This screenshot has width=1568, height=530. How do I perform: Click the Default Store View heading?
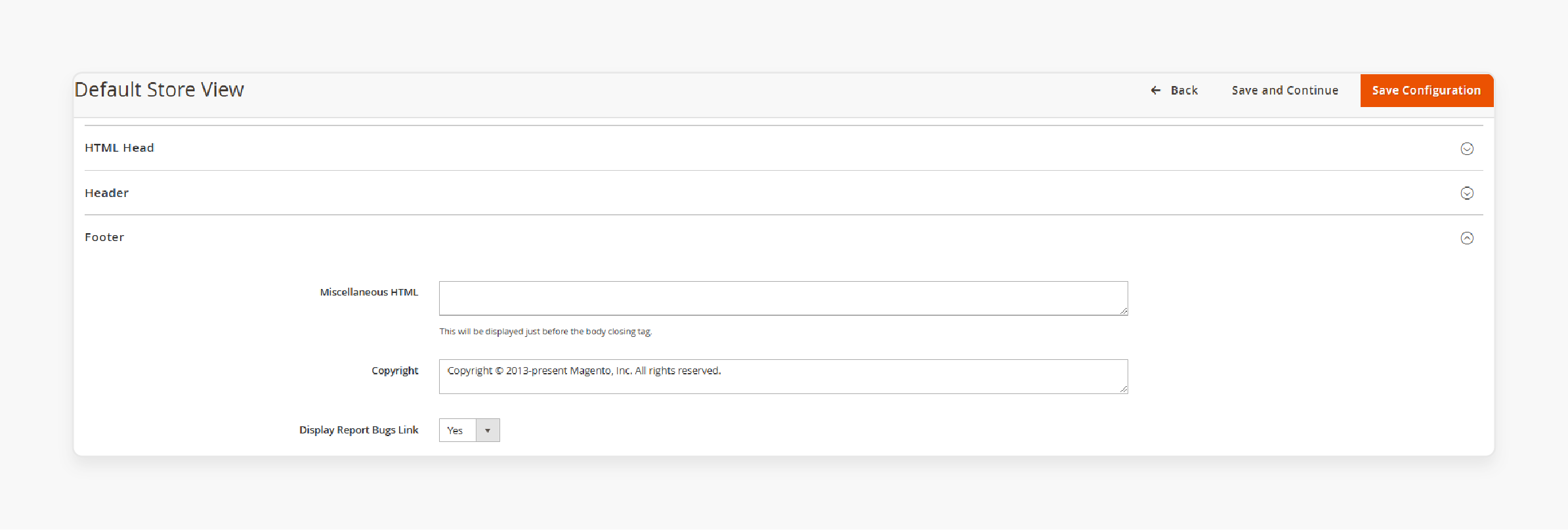tap(159, 89)
